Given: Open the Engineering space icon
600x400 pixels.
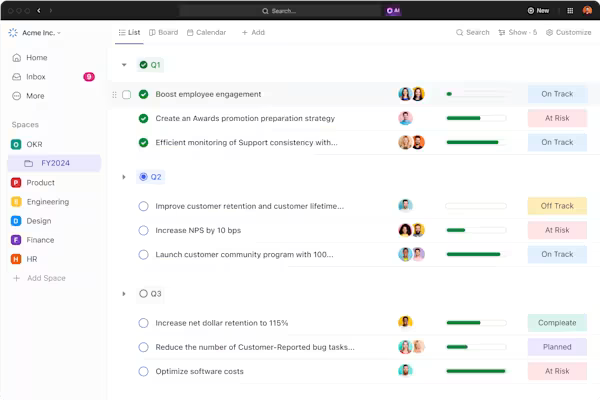Looking at the screenshot, I should click(x=16, y=202).
